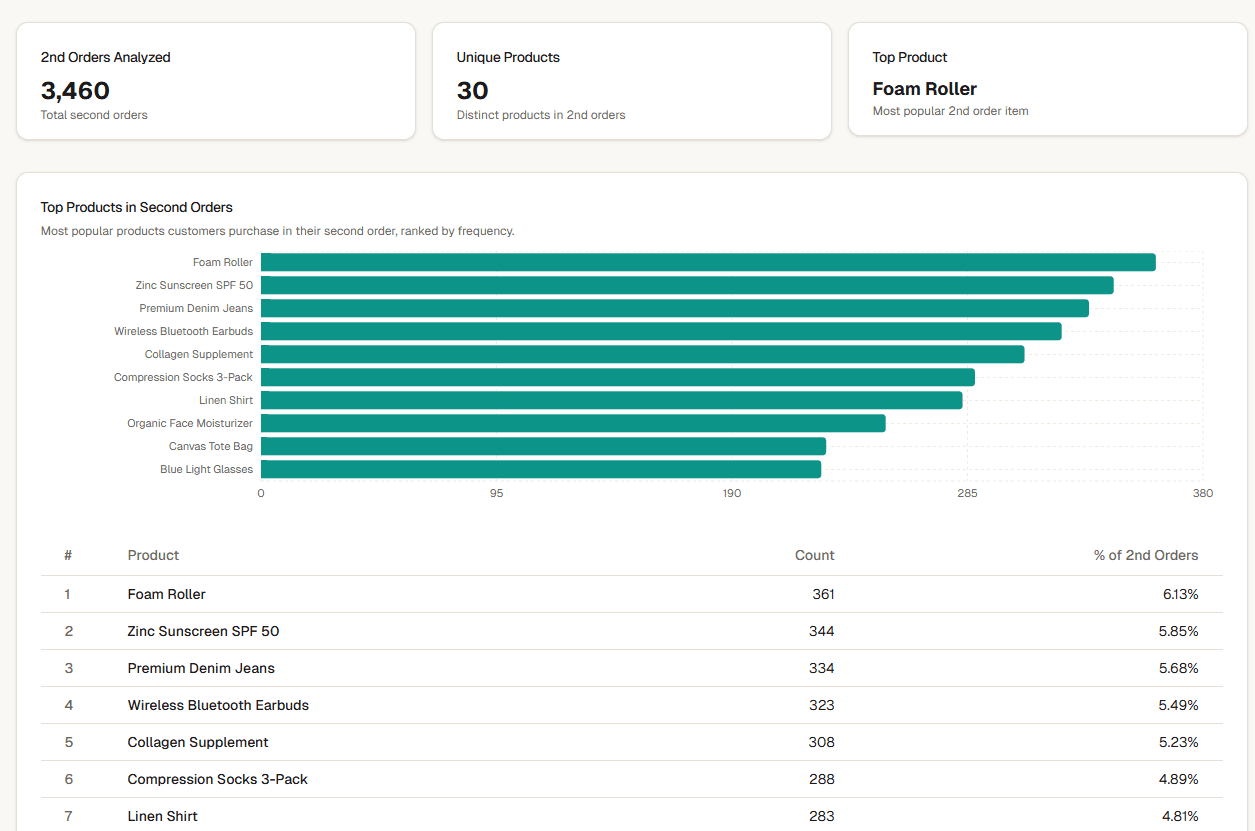1255x831 pixels.
Task: Click the Product column header
Action: click(x=151, y=555)
